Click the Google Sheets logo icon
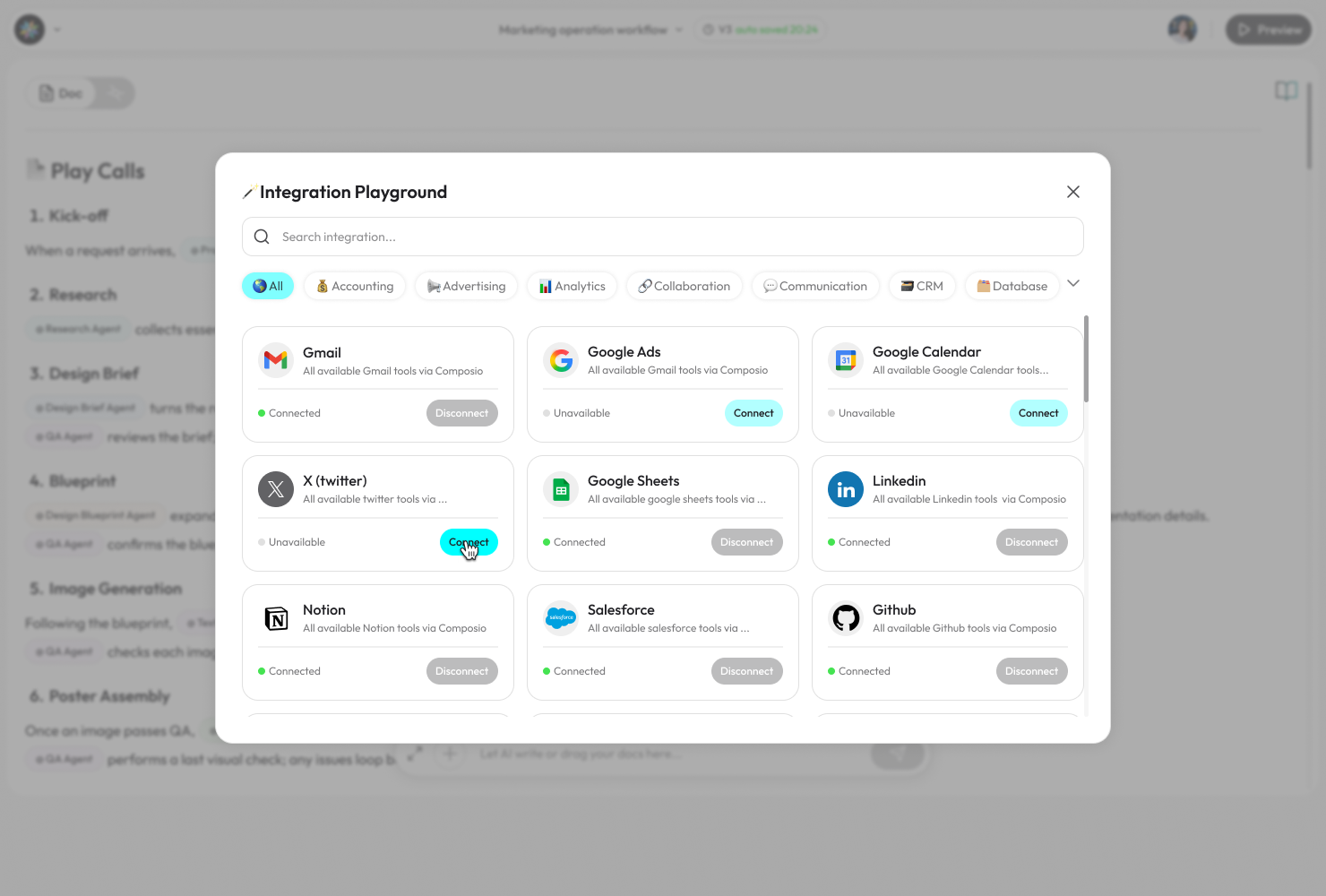The height and width of the screenshot is (896, 1326). 561,489
